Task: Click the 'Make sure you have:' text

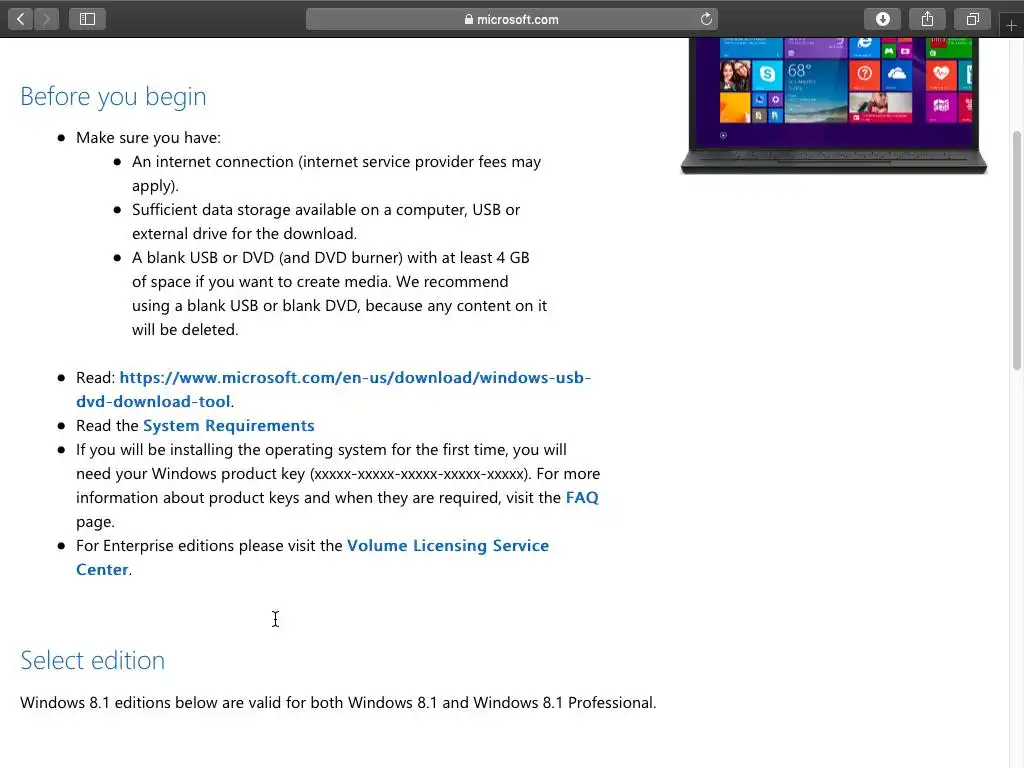Action: coord(148,138)
